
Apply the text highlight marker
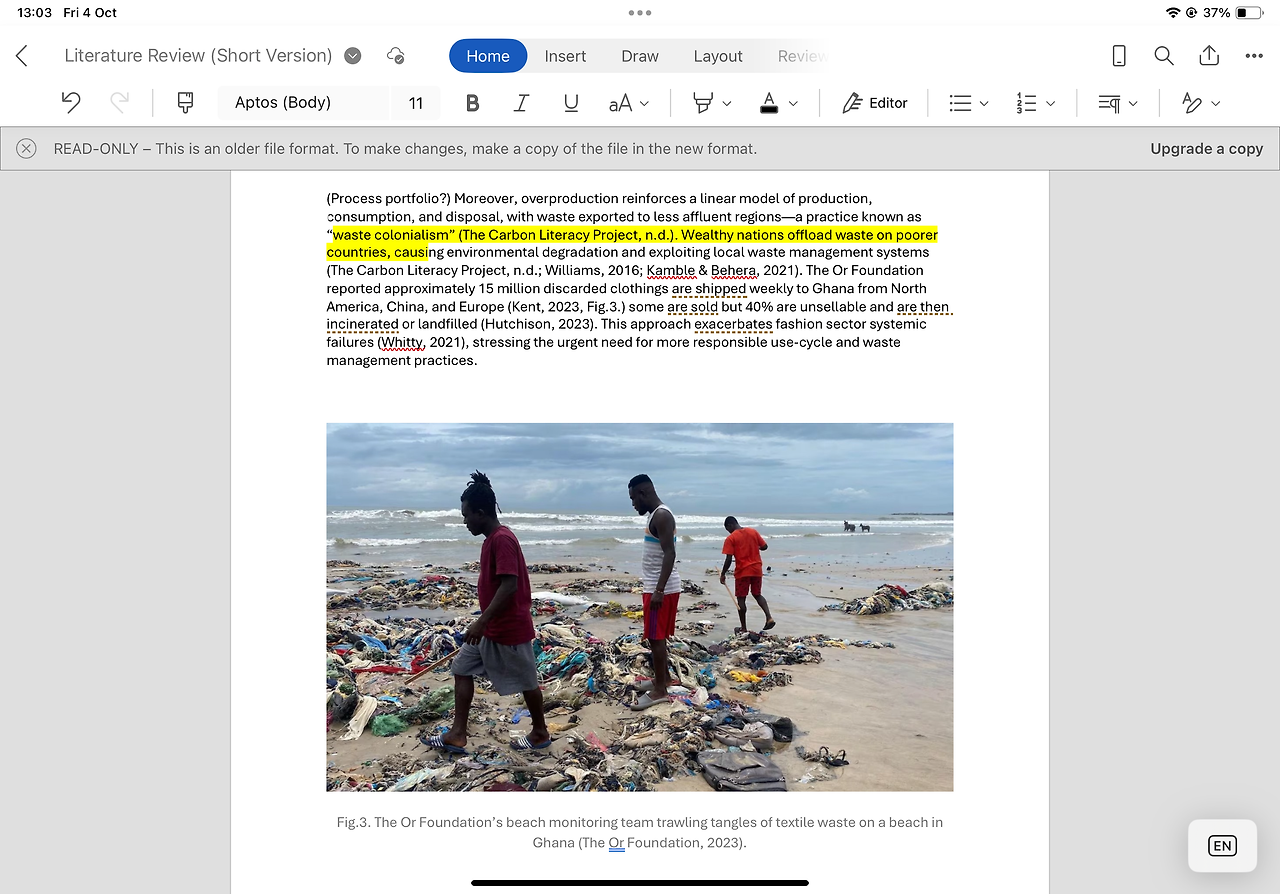[703, 102]
